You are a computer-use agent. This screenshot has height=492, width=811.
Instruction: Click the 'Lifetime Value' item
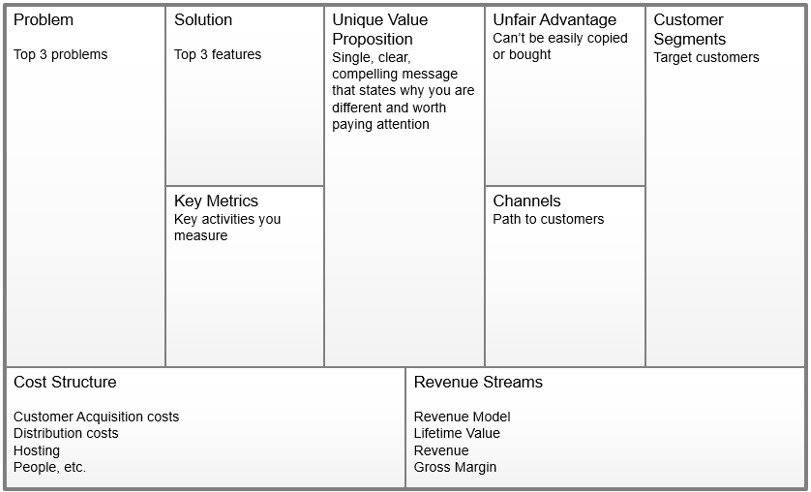pos(457,434)
